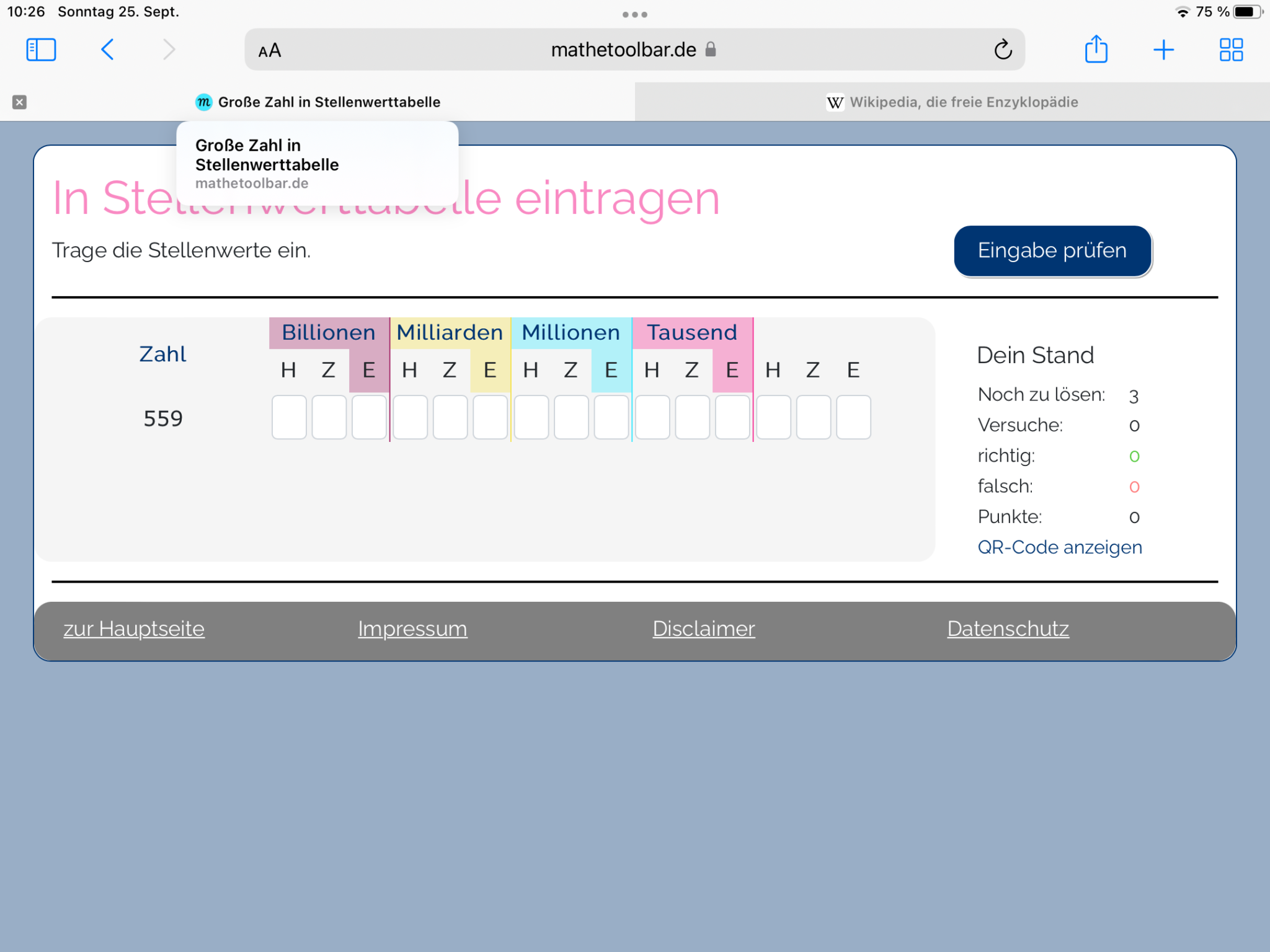
Task: Open a new browser tab
Action: tap(1164, 50)
